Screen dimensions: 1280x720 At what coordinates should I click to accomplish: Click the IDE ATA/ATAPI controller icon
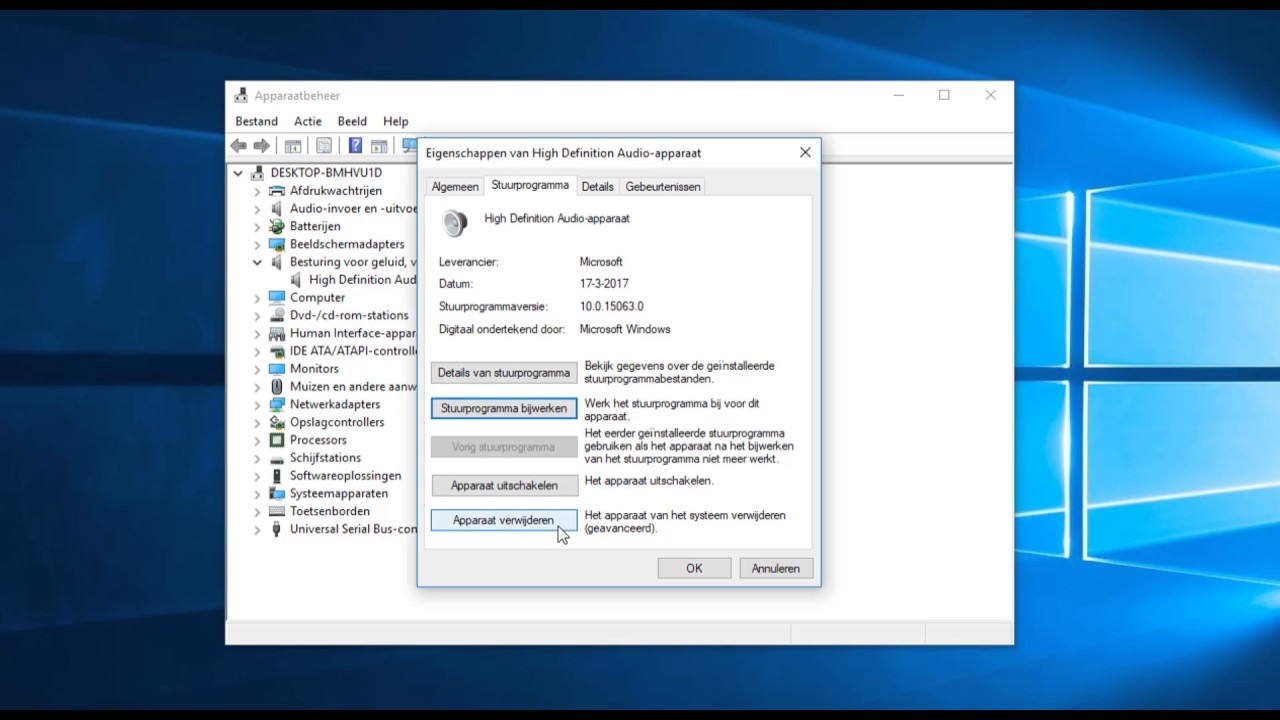tap(277, 351)
